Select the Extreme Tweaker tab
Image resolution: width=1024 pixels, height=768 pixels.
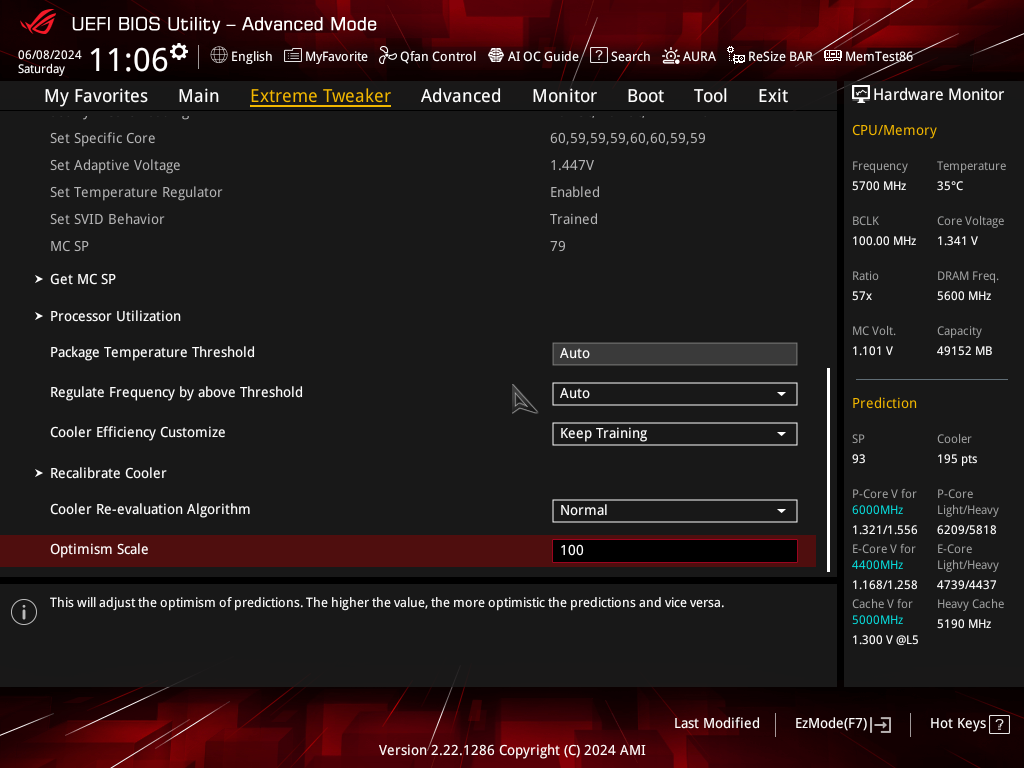tap(321, 96)
